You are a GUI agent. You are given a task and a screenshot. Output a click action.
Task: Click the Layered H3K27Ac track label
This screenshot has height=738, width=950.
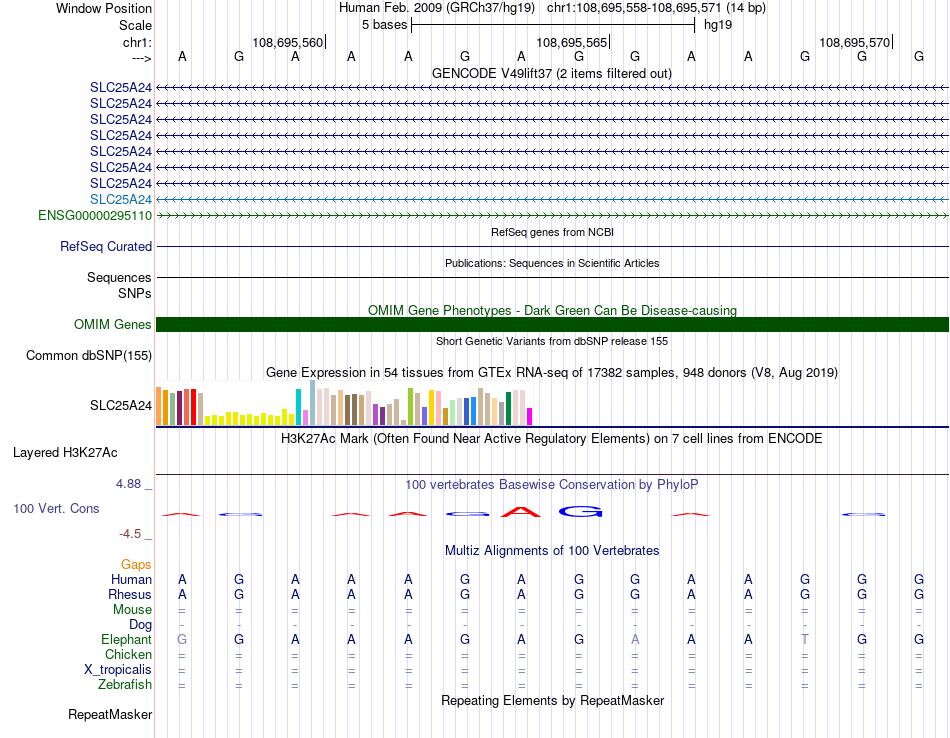(x=65, y=453)
